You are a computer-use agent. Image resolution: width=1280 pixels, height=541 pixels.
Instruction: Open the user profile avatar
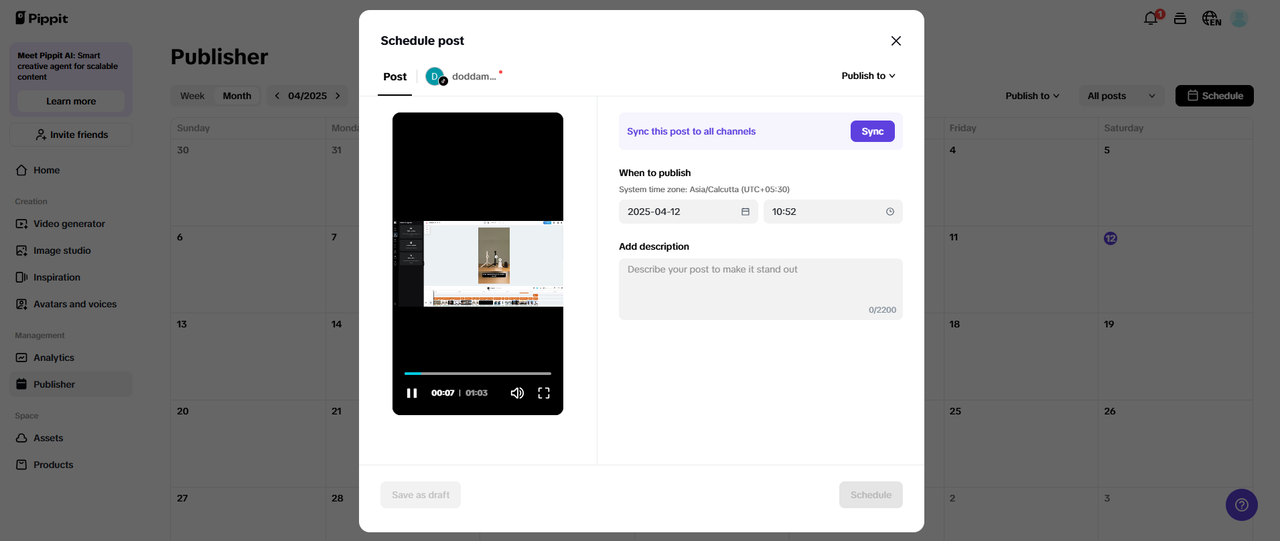(1240, 18)
